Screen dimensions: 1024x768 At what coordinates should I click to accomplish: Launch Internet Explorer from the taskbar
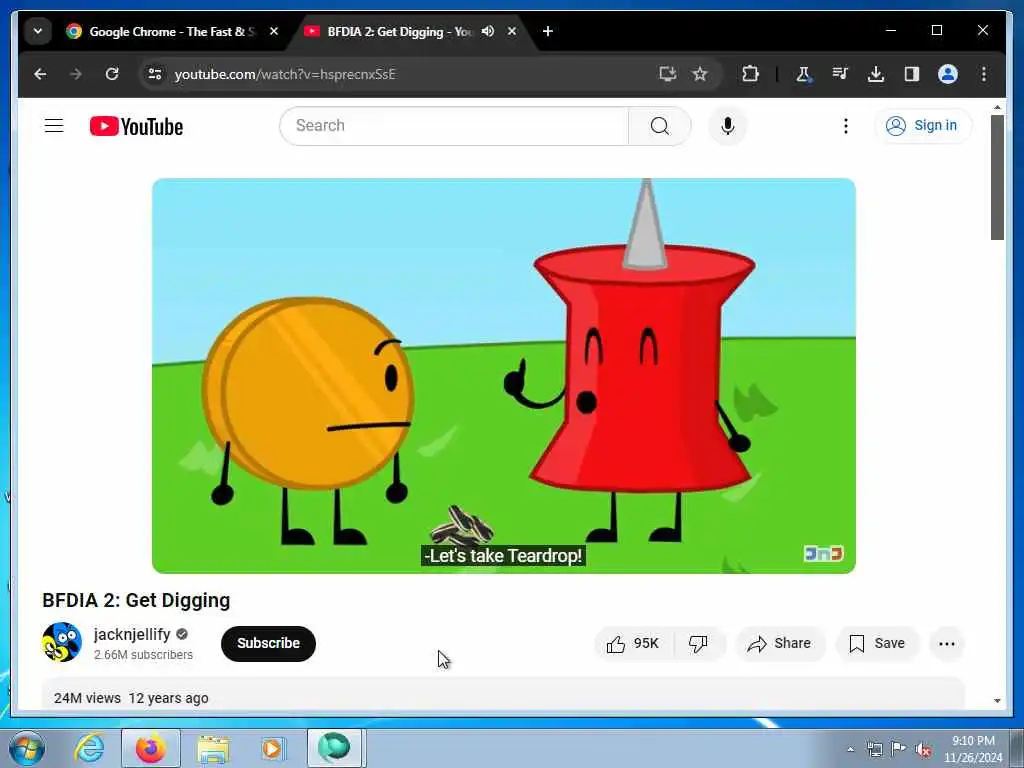coord(89,748)
